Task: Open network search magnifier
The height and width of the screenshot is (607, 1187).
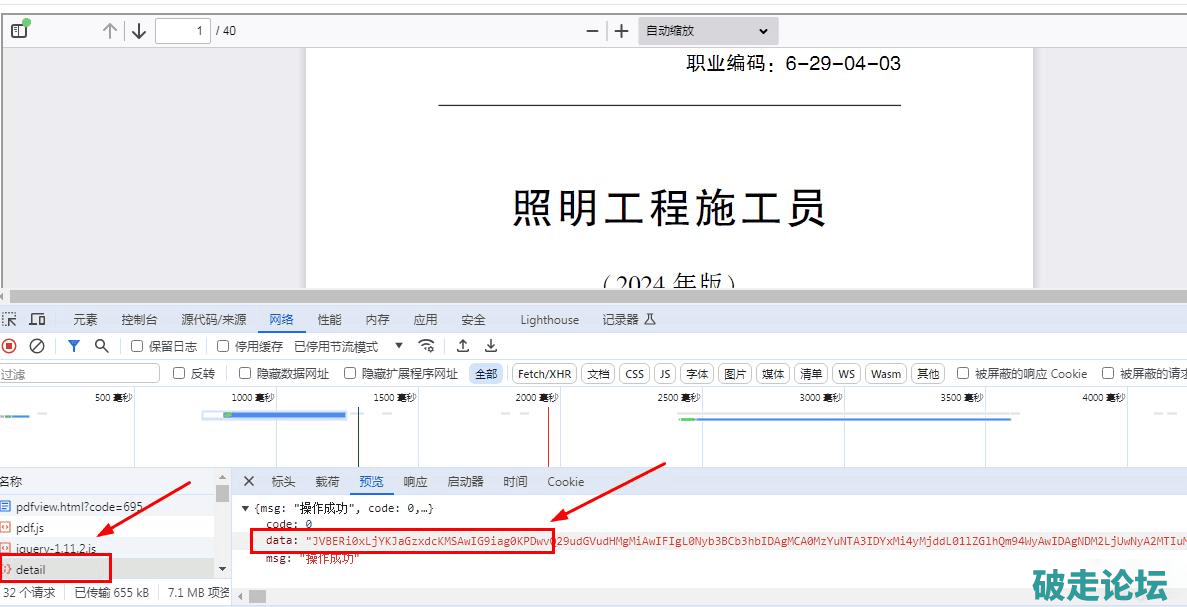Action: point(101,346)
